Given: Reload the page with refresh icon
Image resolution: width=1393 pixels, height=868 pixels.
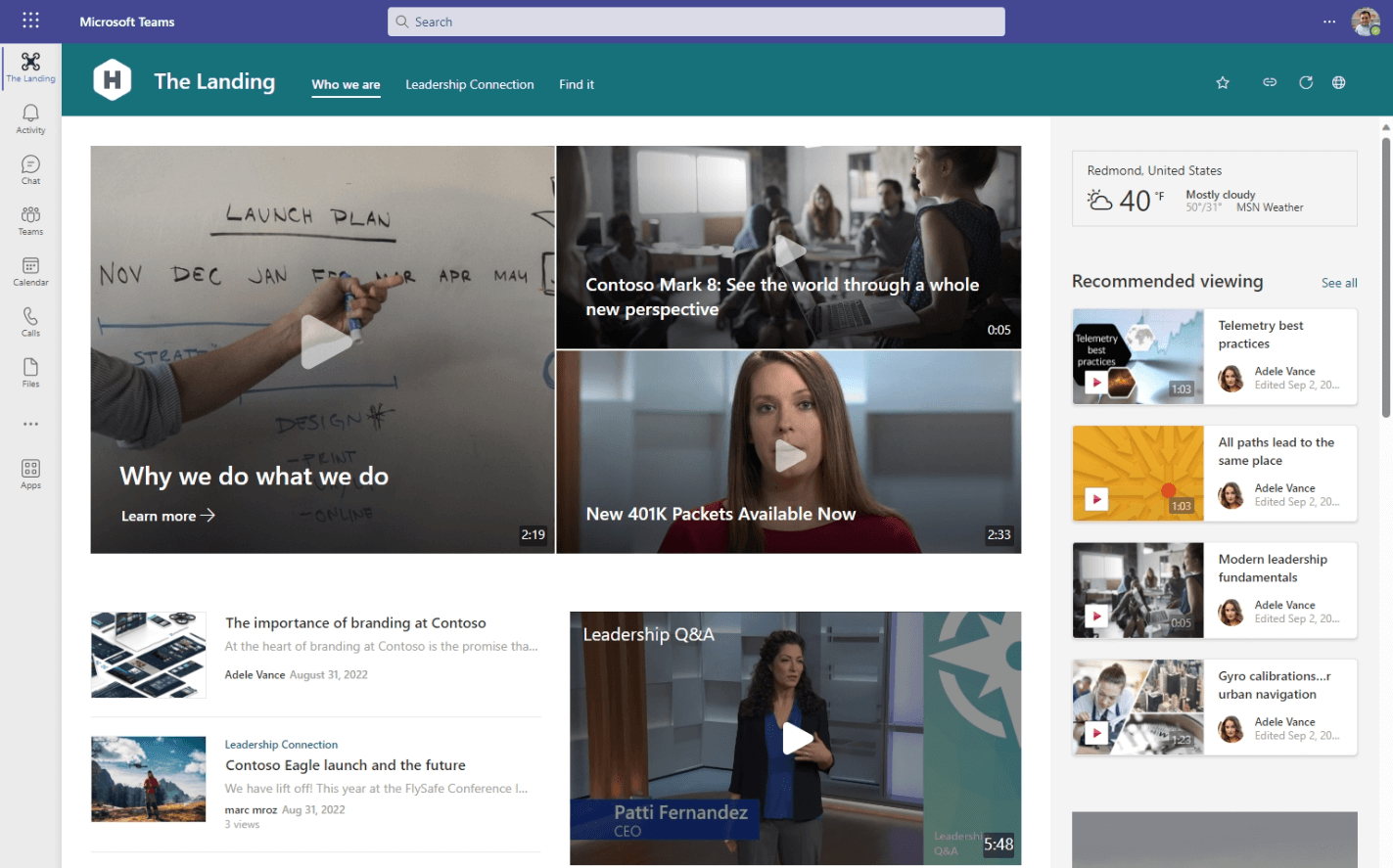Looking at the screenshot, I should pos(1306,83).
